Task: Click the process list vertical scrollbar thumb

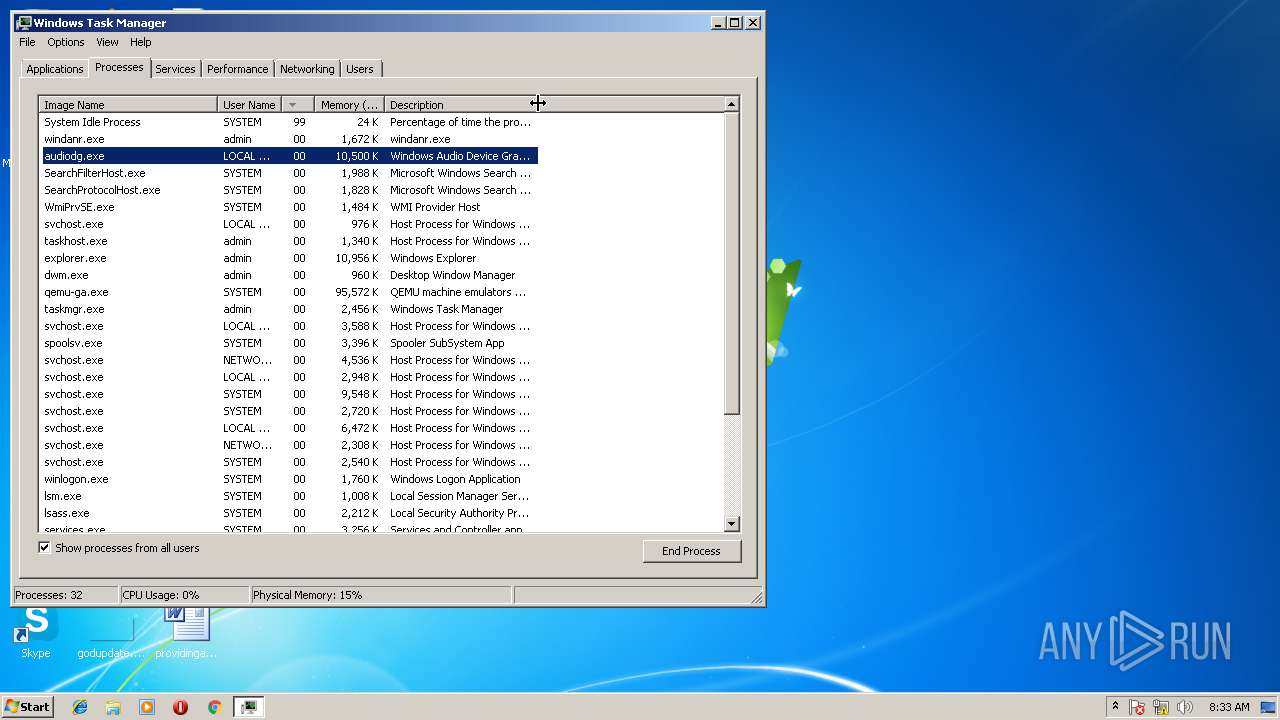Action: click(x=731, y=263)
